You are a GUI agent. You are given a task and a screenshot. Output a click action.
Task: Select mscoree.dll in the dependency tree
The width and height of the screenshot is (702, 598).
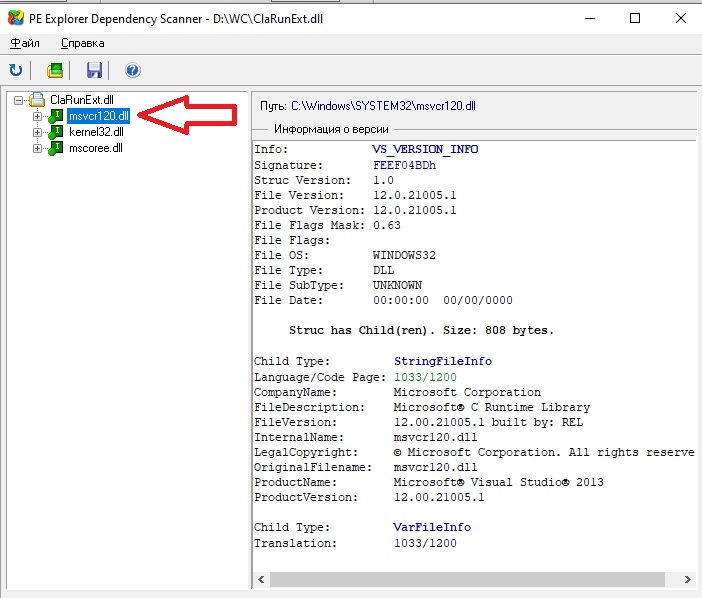point(95,148)
